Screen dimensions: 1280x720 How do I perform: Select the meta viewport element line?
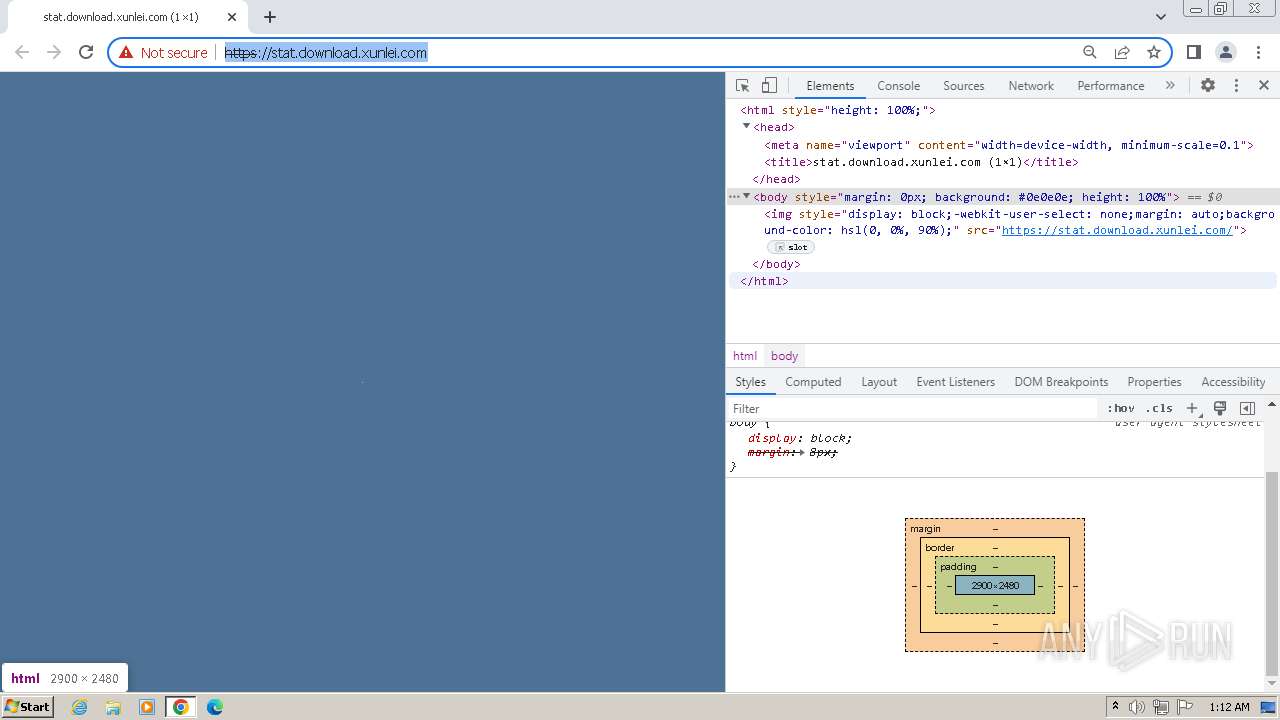tap(1008, 145)
